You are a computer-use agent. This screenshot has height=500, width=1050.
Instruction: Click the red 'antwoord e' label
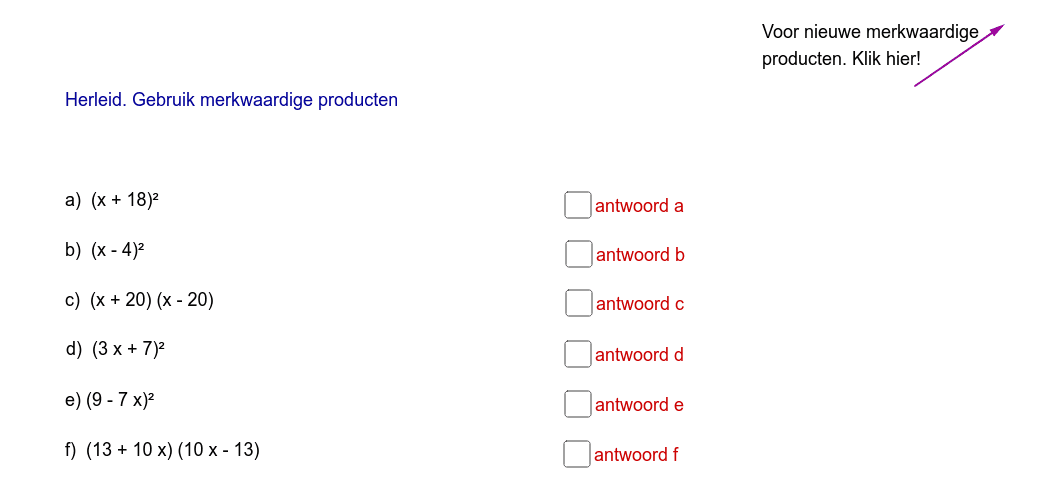[x=640, y=405]
